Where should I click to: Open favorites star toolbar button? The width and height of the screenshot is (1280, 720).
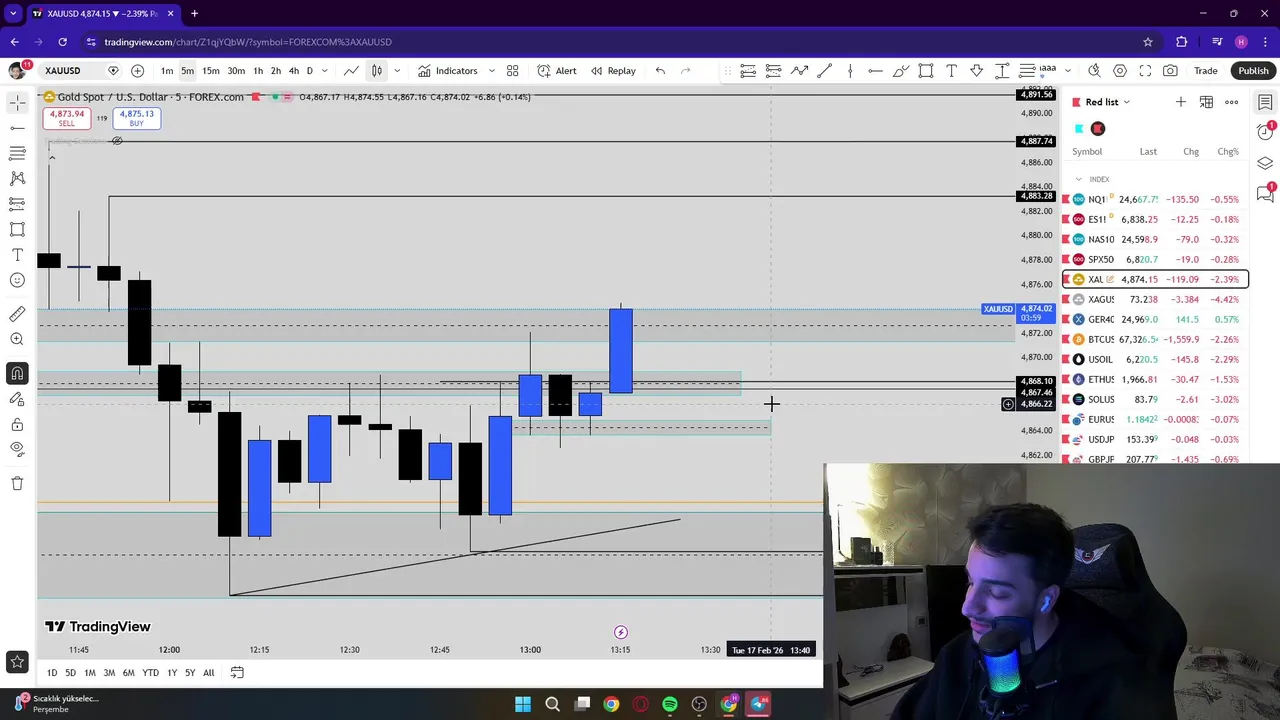[17, 661]
